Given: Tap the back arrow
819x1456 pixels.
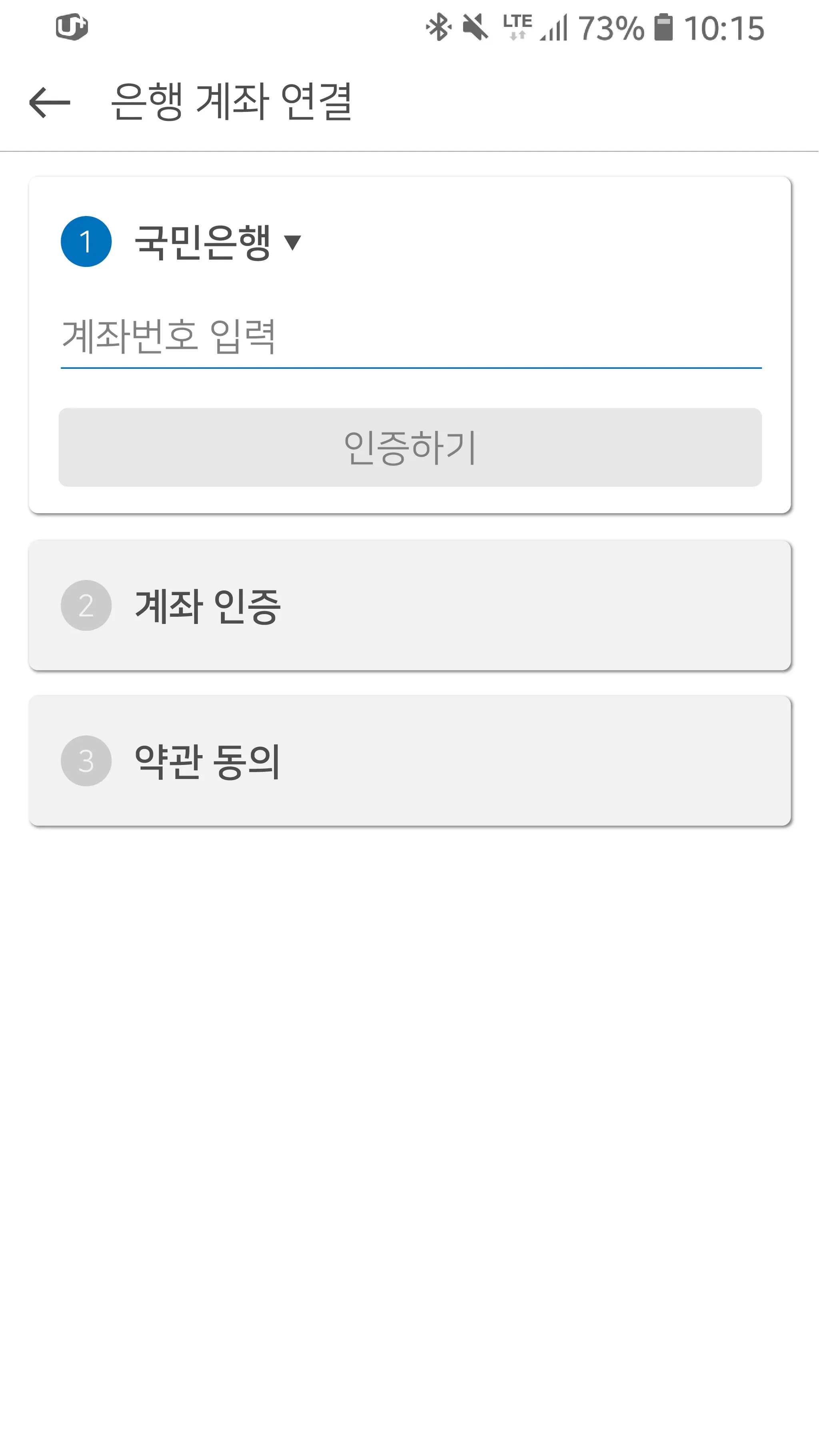Looking at the screenshot, I should [x=50, y=102].
